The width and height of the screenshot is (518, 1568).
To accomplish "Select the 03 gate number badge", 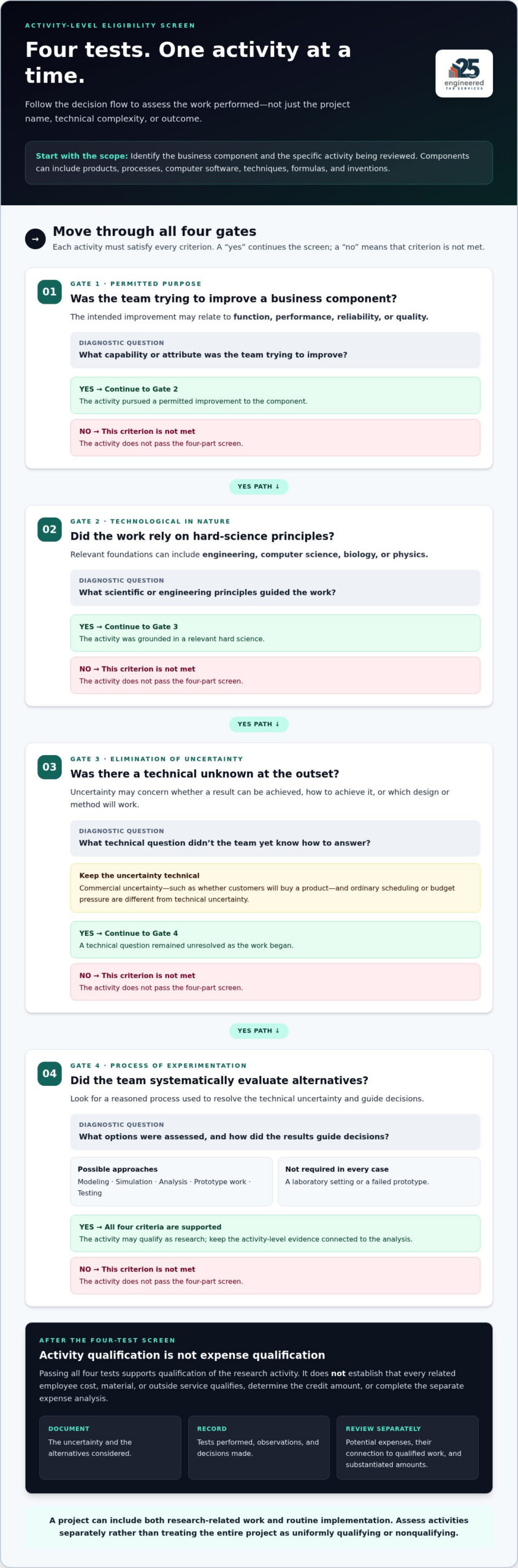I will click(50, 767).
